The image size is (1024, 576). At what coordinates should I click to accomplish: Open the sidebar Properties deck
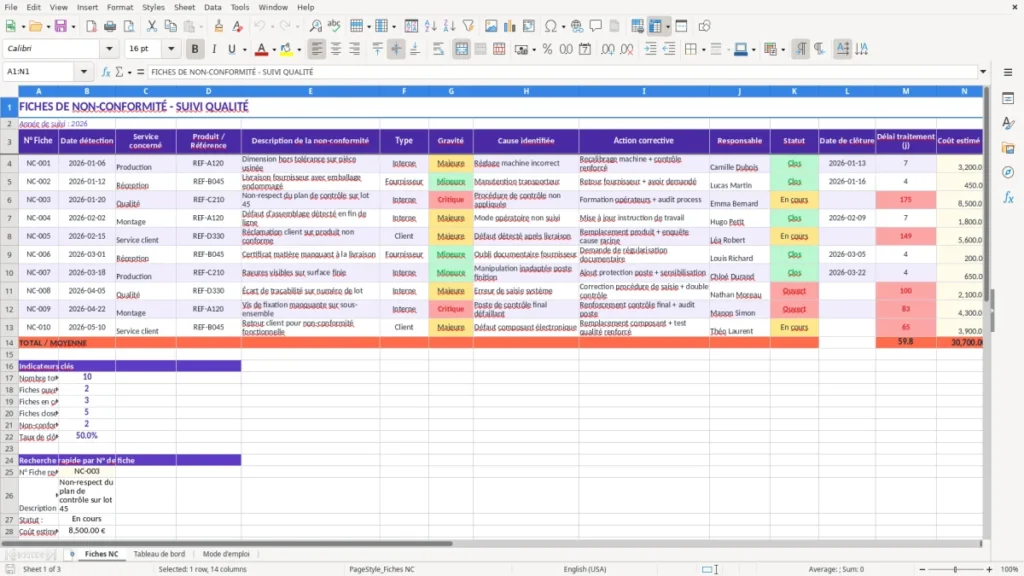click(1008, 99)
